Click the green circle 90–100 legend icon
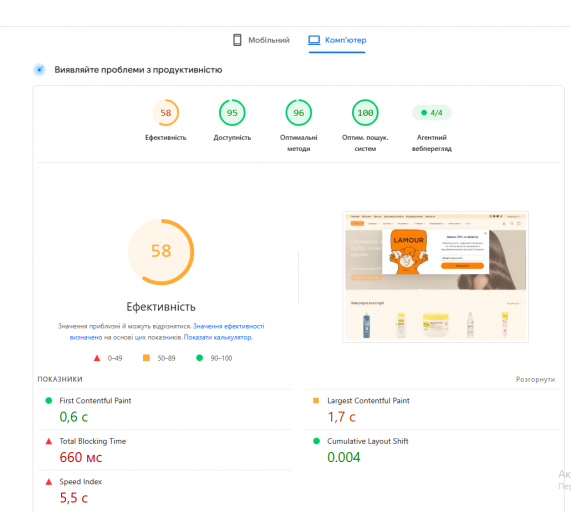This screenshot has height=512, width=571. [x=200, y=358]
